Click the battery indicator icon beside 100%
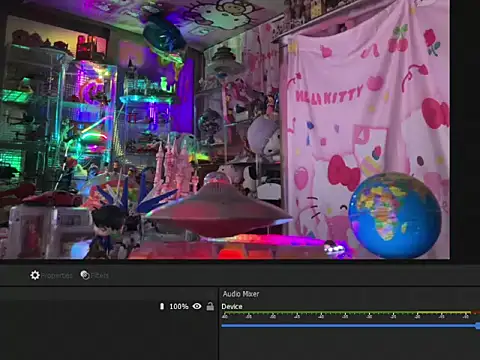This screenshot has height=360, width=480. point(162,306)
